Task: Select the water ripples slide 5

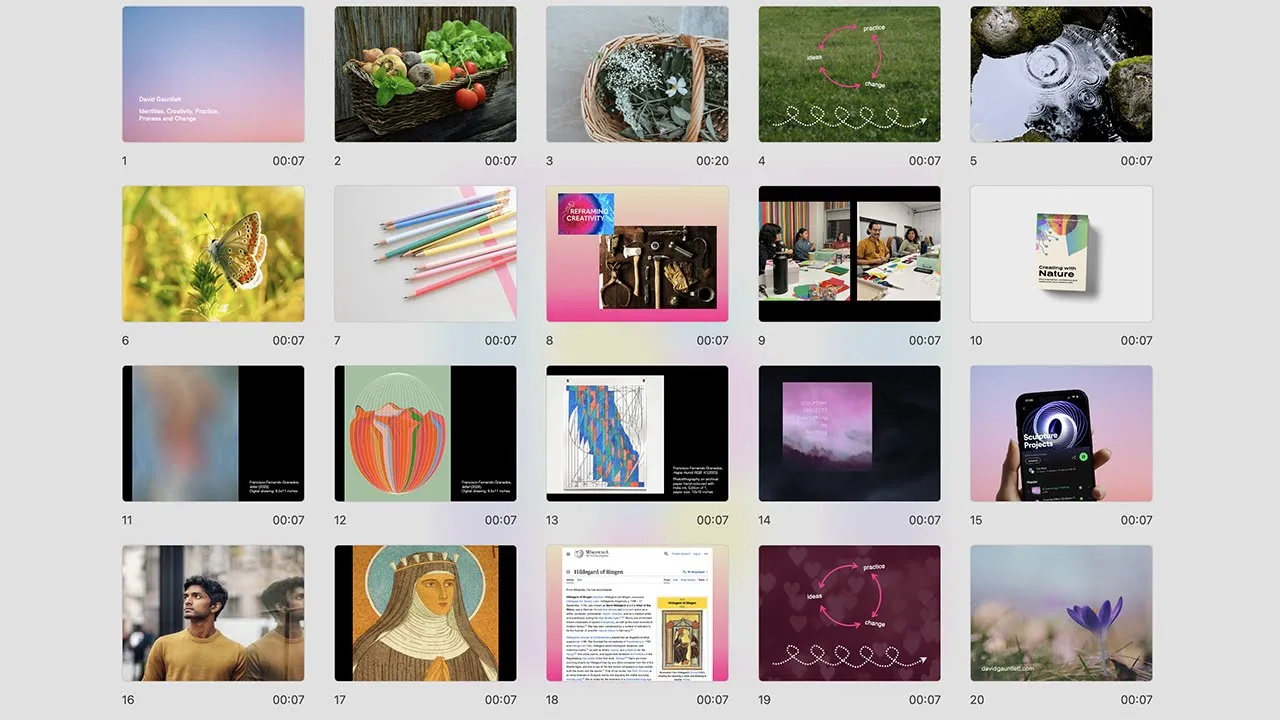Action: click(1061, 74)
